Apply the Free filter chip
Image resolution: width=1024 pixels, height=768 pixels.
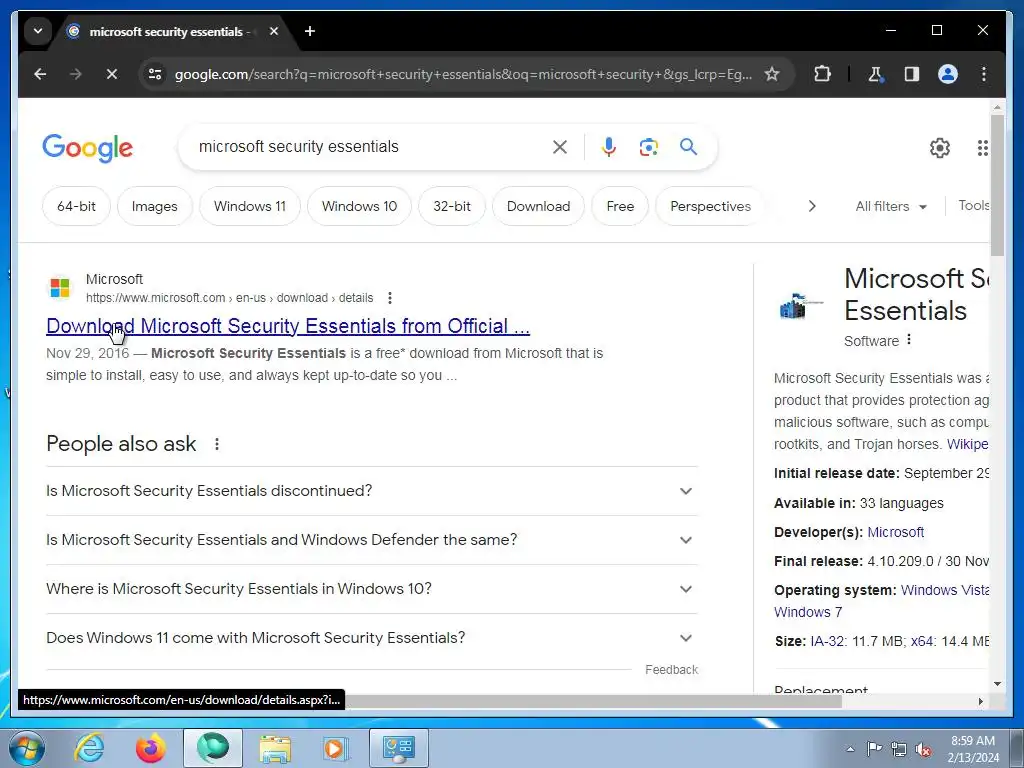click(620, 206)
